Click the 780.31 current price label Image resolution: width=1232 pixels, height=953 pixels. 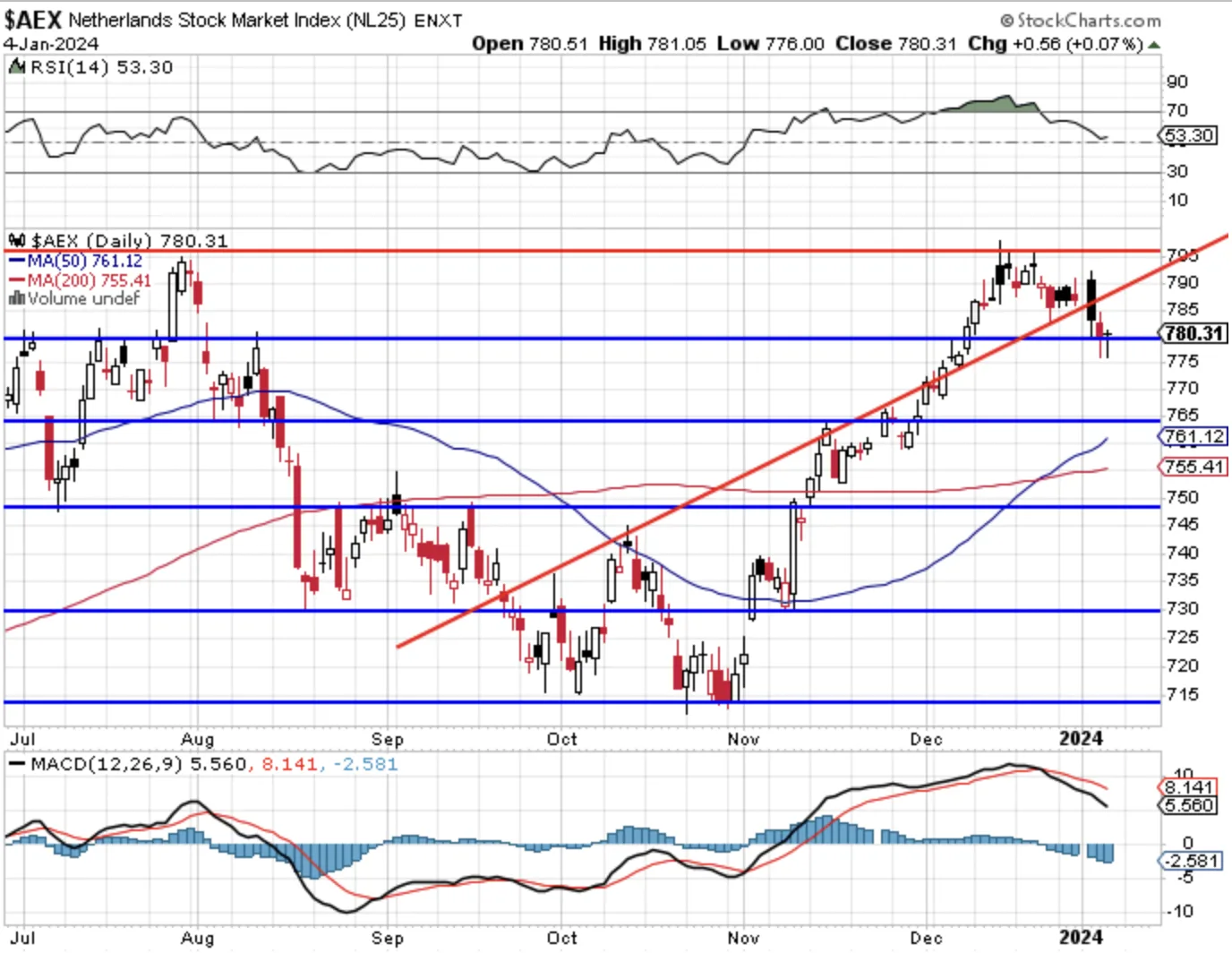(x=1193, y=333)
